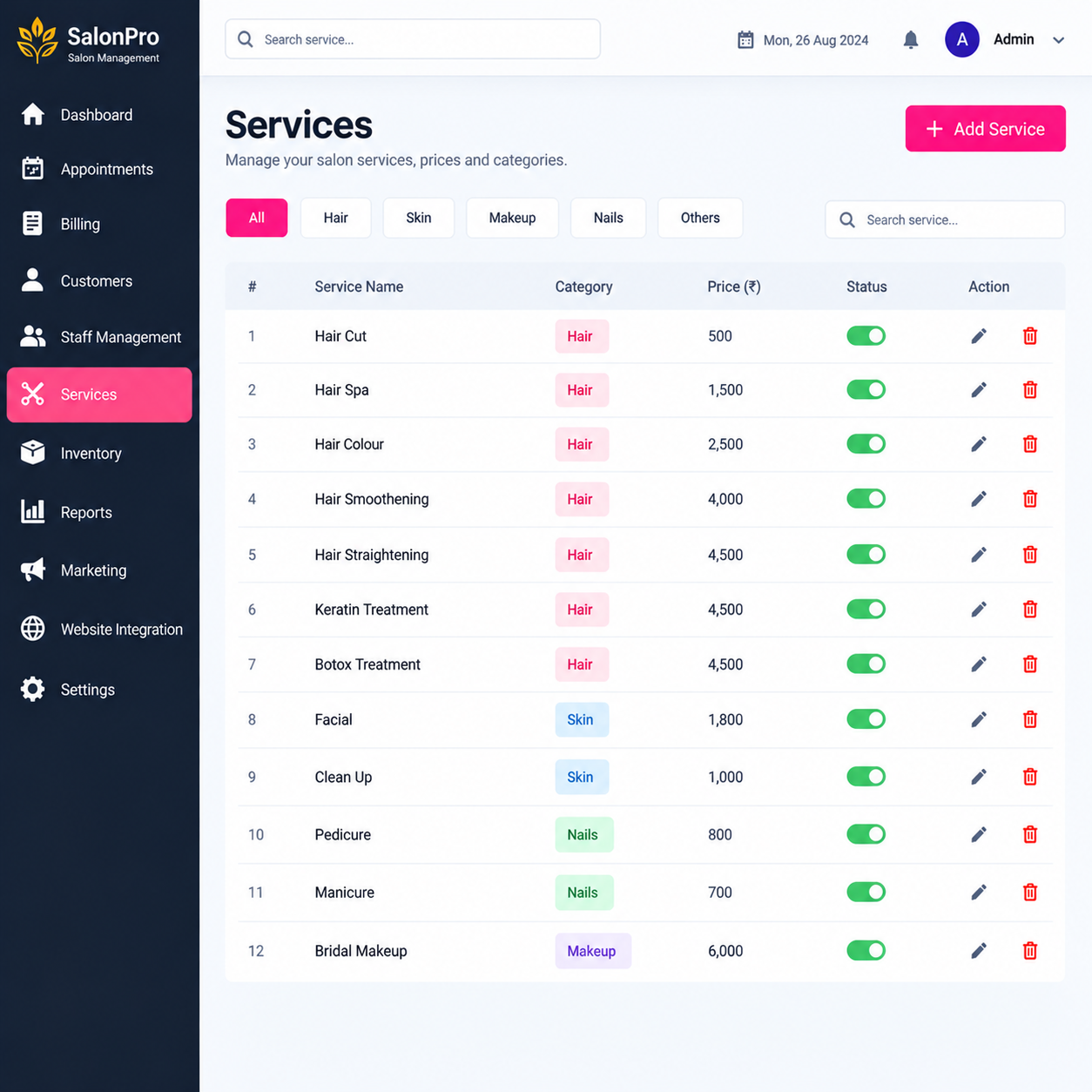Toggle Hair Smoothening status
This screenshot has height=1092, width=1092.
866,499
